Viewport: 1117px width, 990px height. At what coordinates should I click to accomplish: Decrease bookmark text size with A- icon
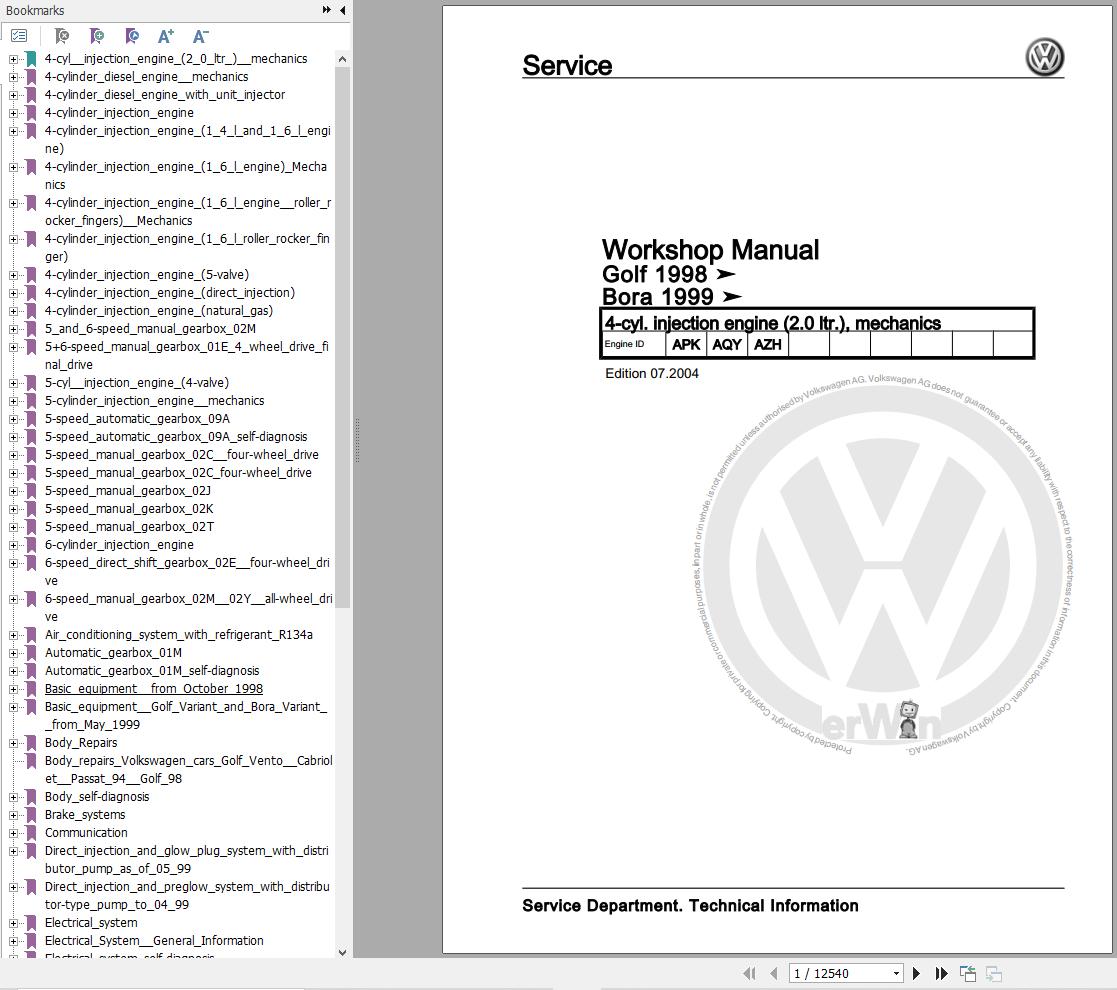(200, 35)
